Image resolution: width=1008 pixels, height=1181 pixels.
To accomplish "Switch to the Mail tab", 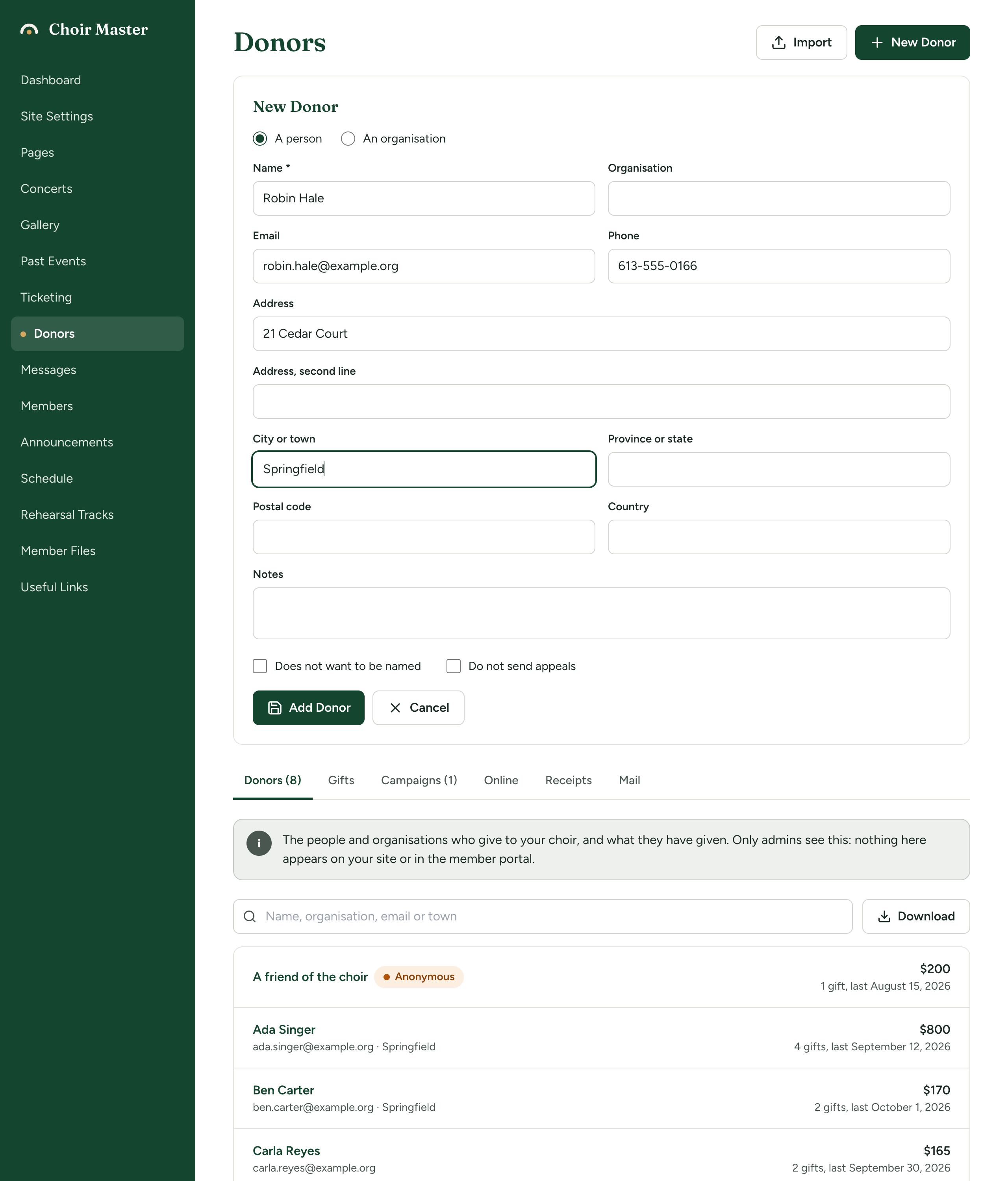I will (x=630, y=780).
